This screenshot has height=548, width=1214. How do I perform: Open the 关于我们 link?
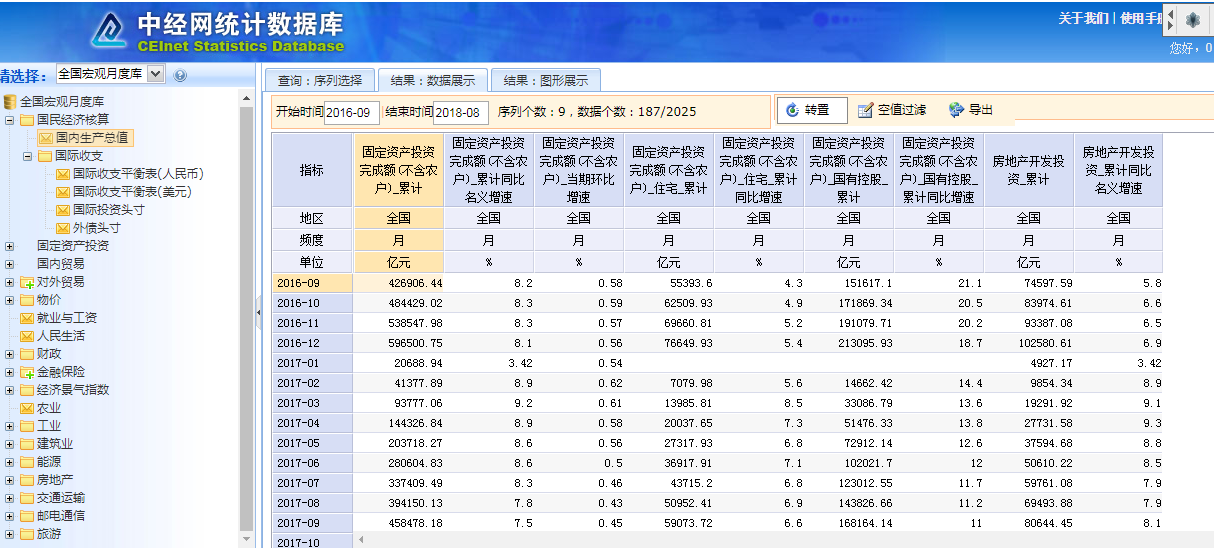click(1083, 18)
